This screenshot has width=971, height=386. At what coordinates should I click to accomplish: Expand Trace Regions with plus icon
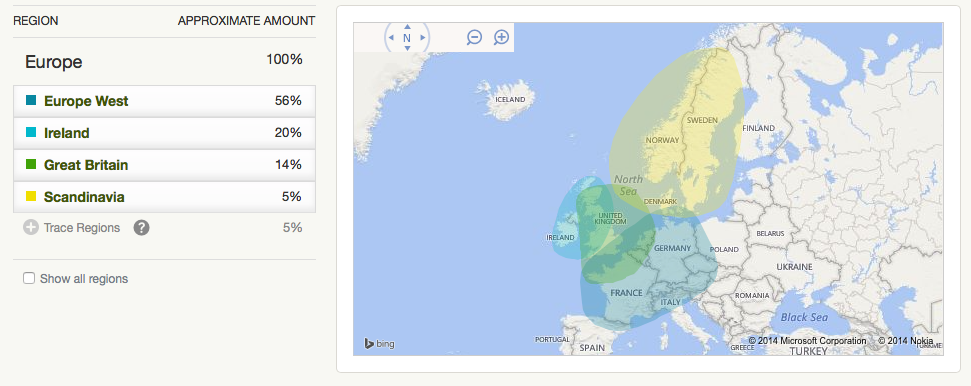31,228
